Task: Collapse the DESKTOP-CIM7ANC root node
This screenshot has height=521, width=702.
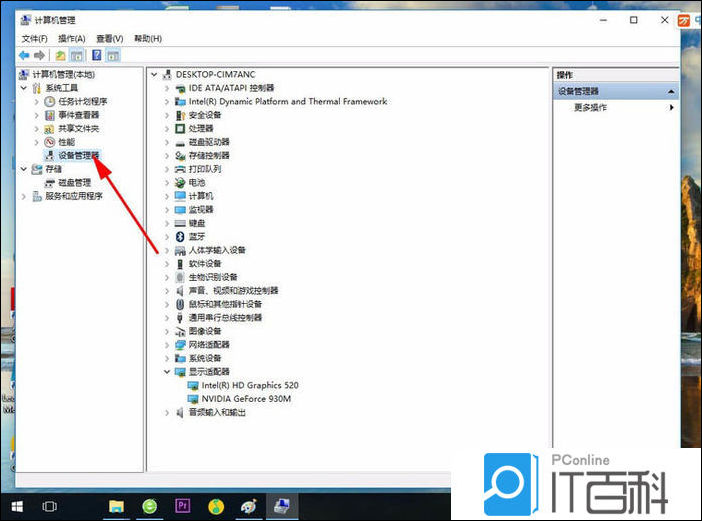Action: 154,74
